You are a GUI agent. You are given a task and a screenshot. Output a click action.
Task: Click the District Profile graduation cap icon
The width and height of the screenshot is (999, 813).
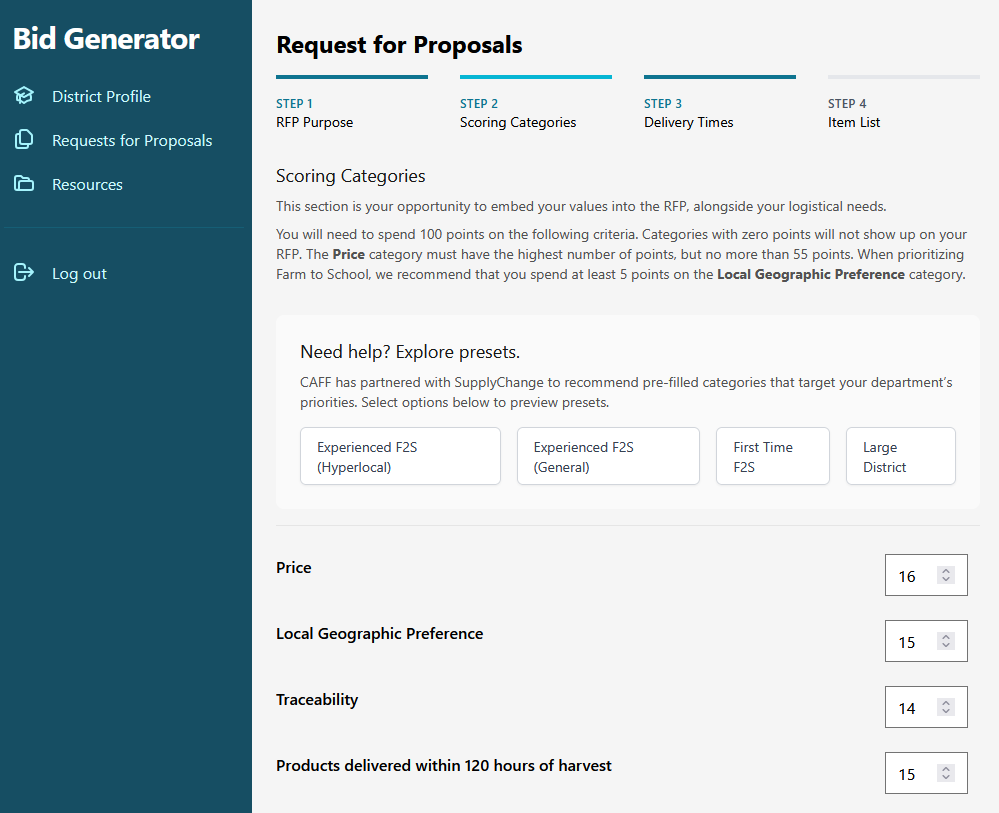pos(24,96)
